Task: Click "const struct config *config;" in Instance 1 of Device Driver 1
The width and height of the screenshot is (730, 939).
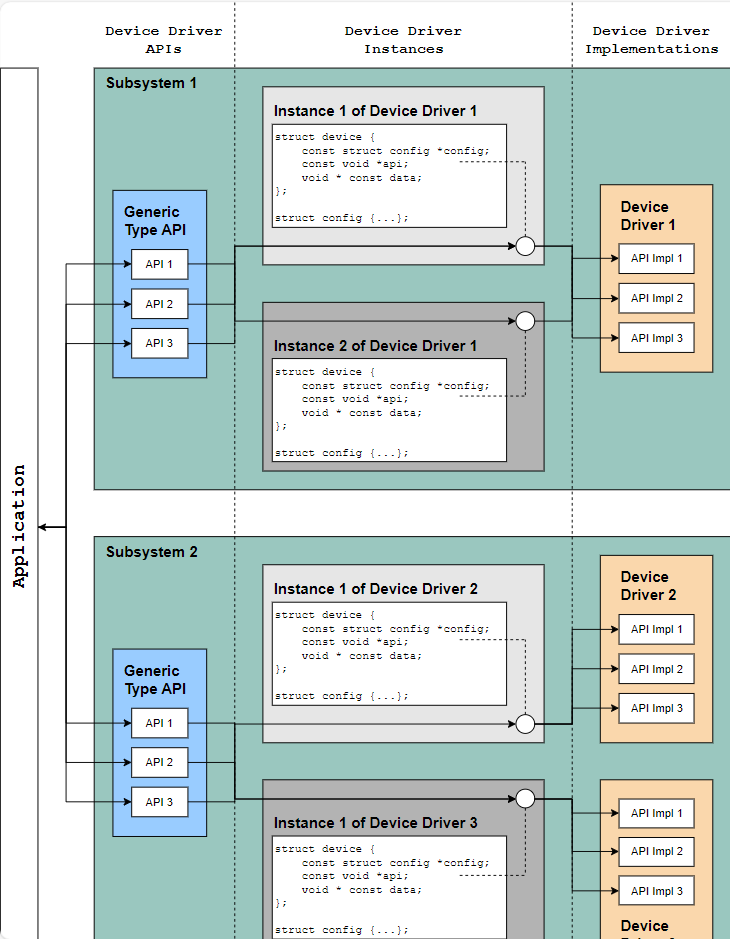Action: pyautogui.click(x=395, y=151)
